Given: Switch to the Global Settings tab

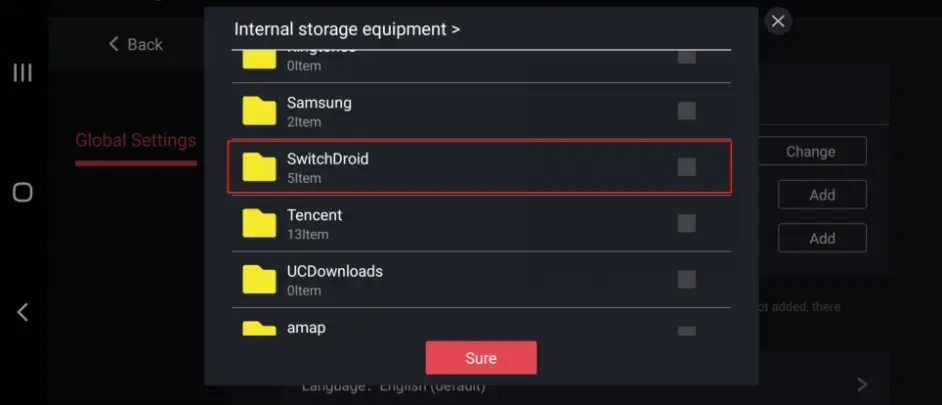Looking at the screenshot, I should (x=136, y=140).
